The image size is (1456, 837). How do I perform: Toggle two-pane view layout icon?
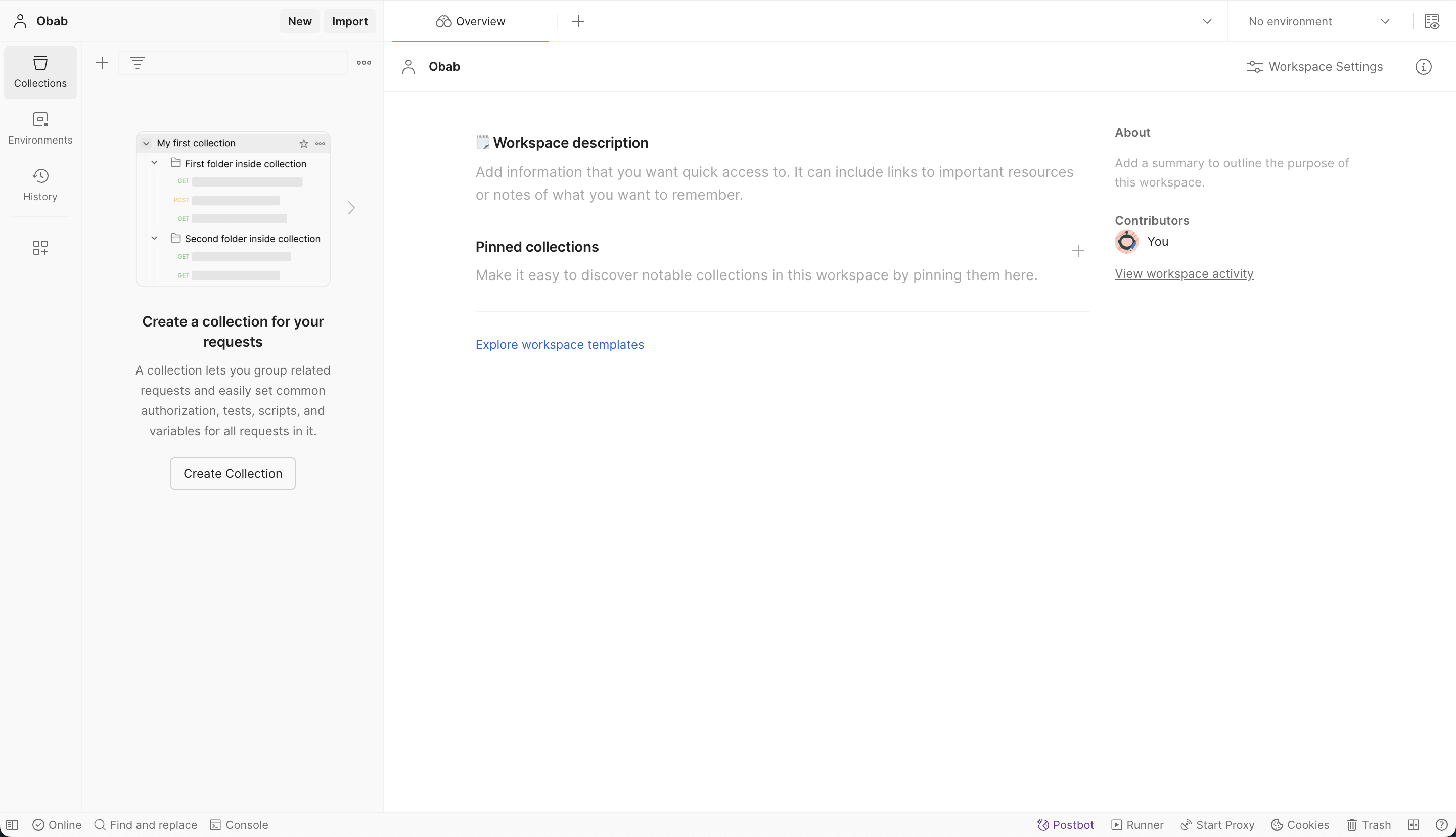coord(1414,825)
